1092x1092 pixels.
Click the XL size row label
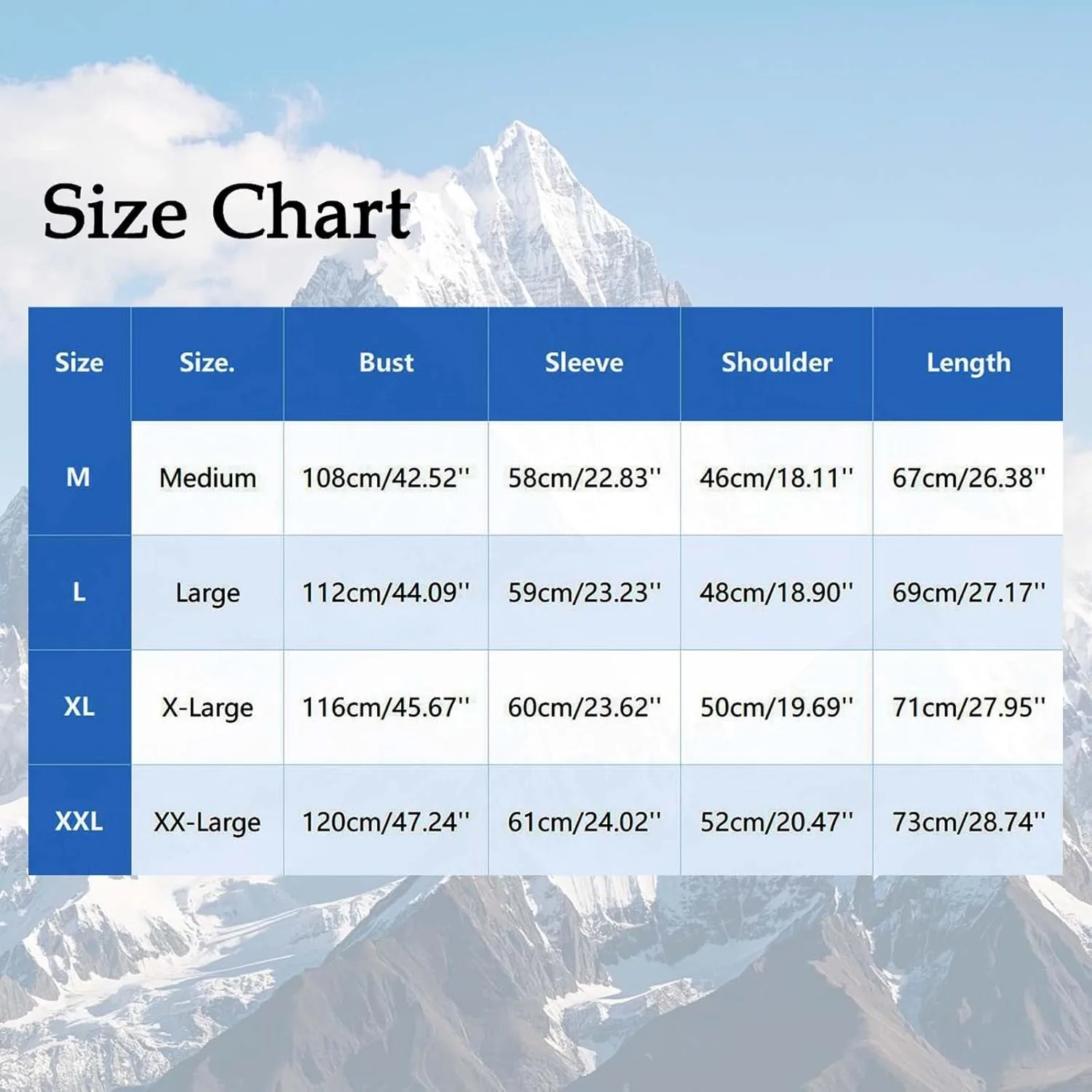coord(79,706)
